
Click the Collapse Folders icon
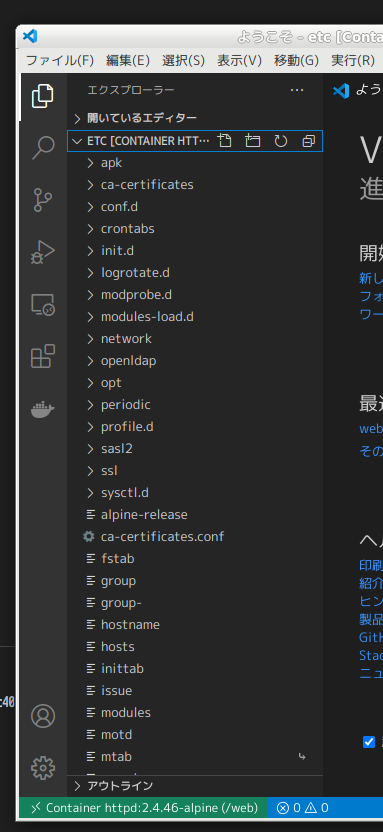(308, 141)
